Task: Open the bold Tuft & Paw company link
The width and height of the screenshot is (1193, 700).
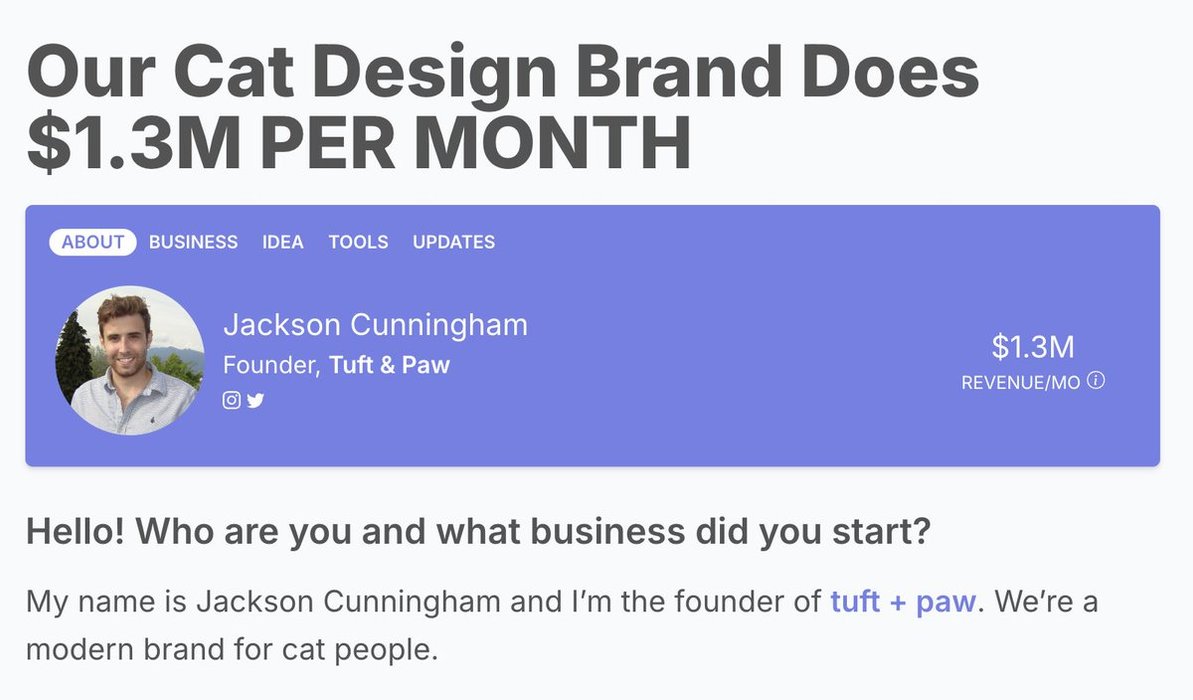Action: click(x=390, y=364)
